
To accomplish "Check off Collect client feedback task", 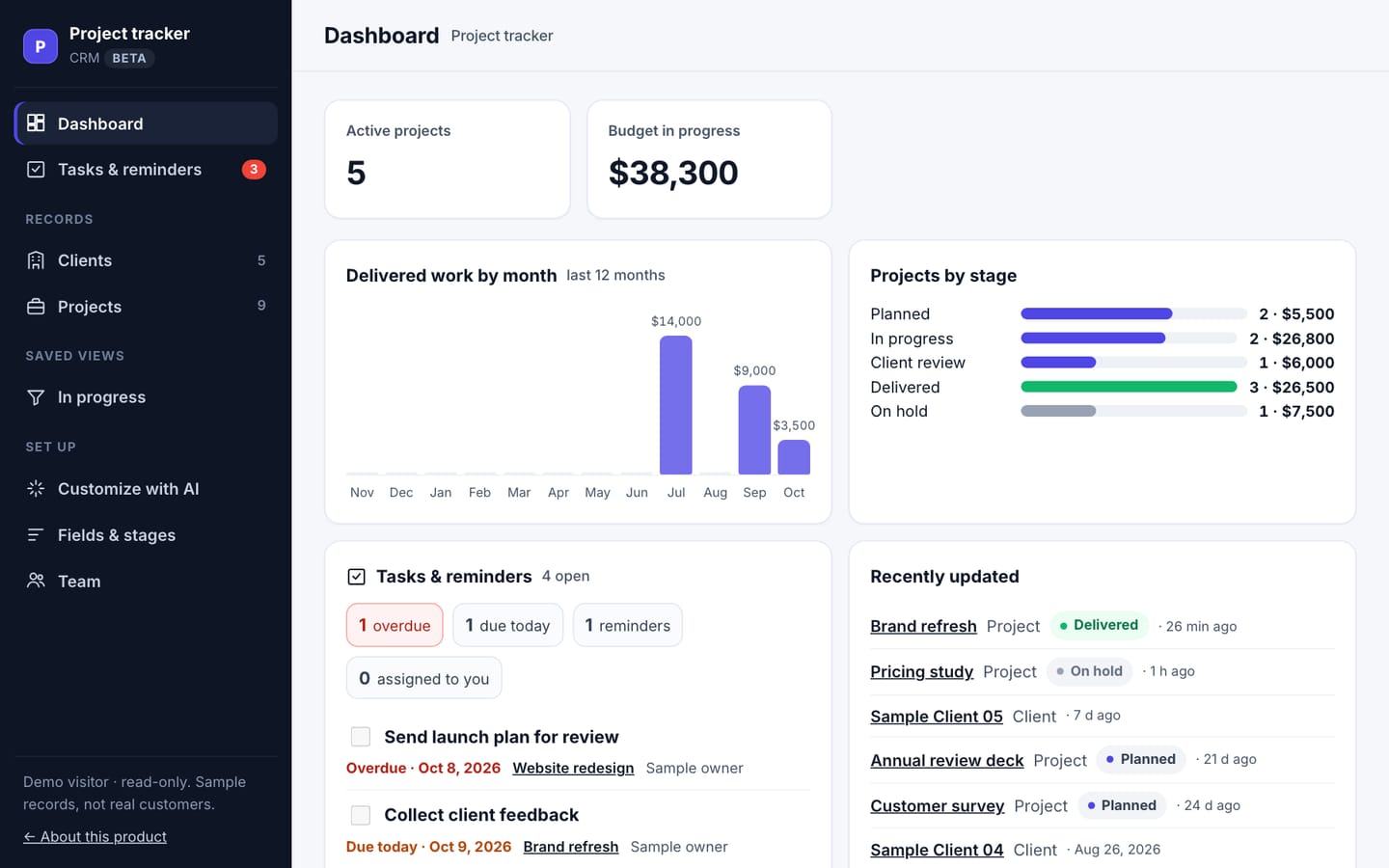I will click(x=361, y=815).
